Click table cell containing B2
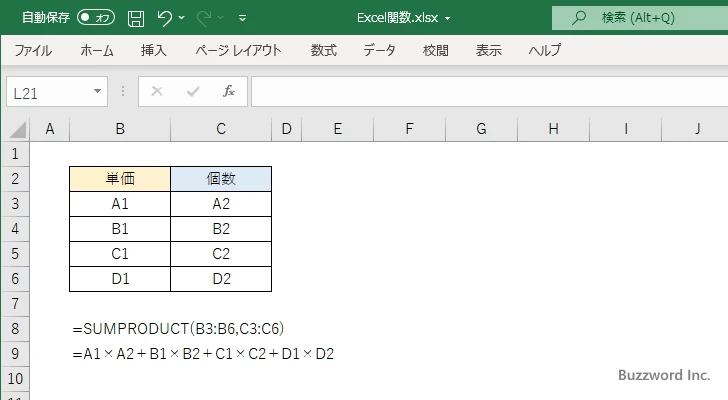 click(221, 229)
